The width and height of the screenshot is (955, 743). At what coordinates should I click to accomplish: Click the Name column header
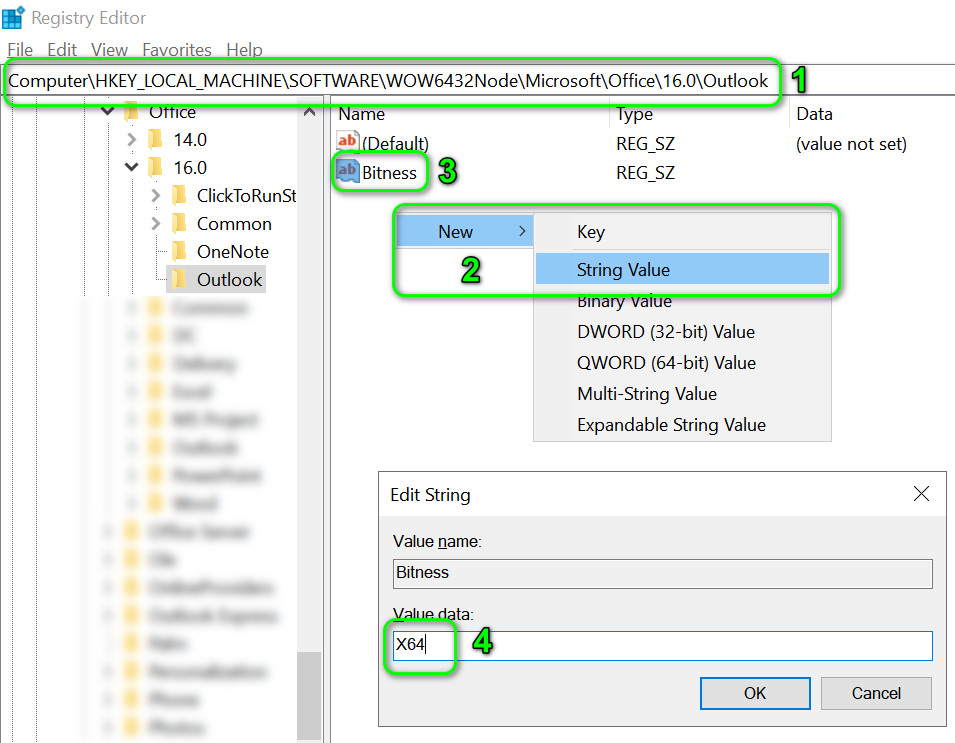pos(362,114)
